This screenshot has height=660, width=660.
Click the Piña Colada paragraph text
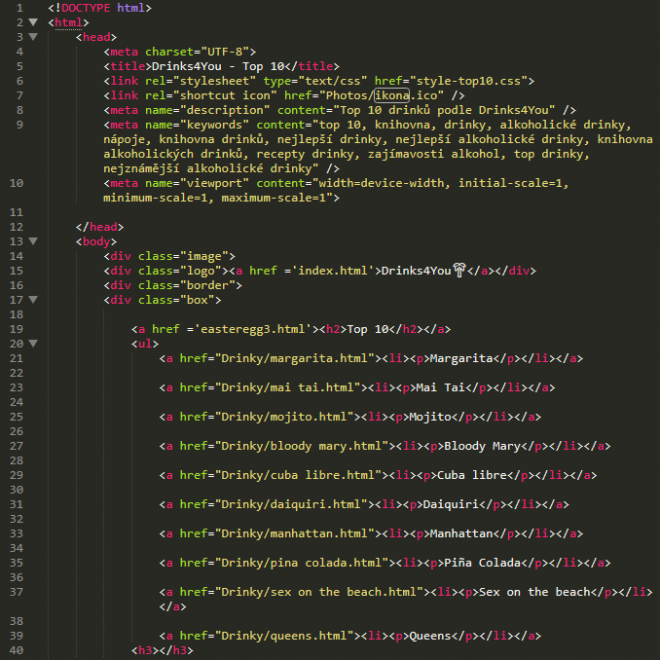(482, 562)
